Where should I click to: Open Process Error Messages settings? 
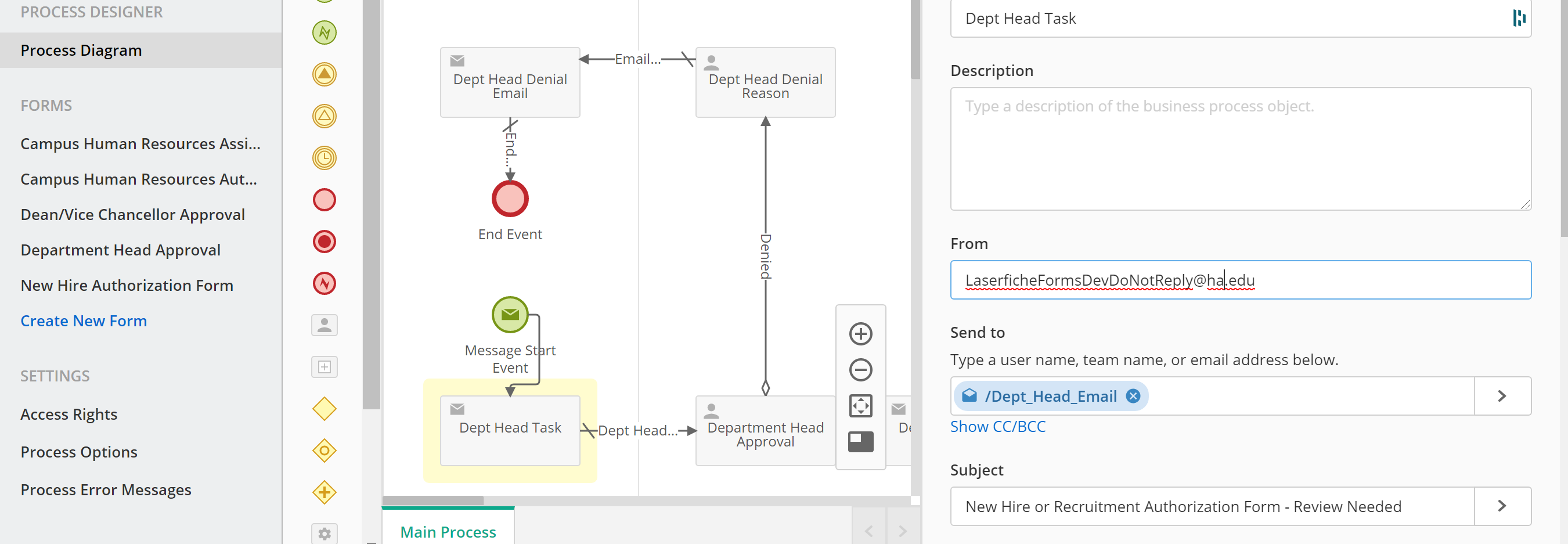[106, 489]
